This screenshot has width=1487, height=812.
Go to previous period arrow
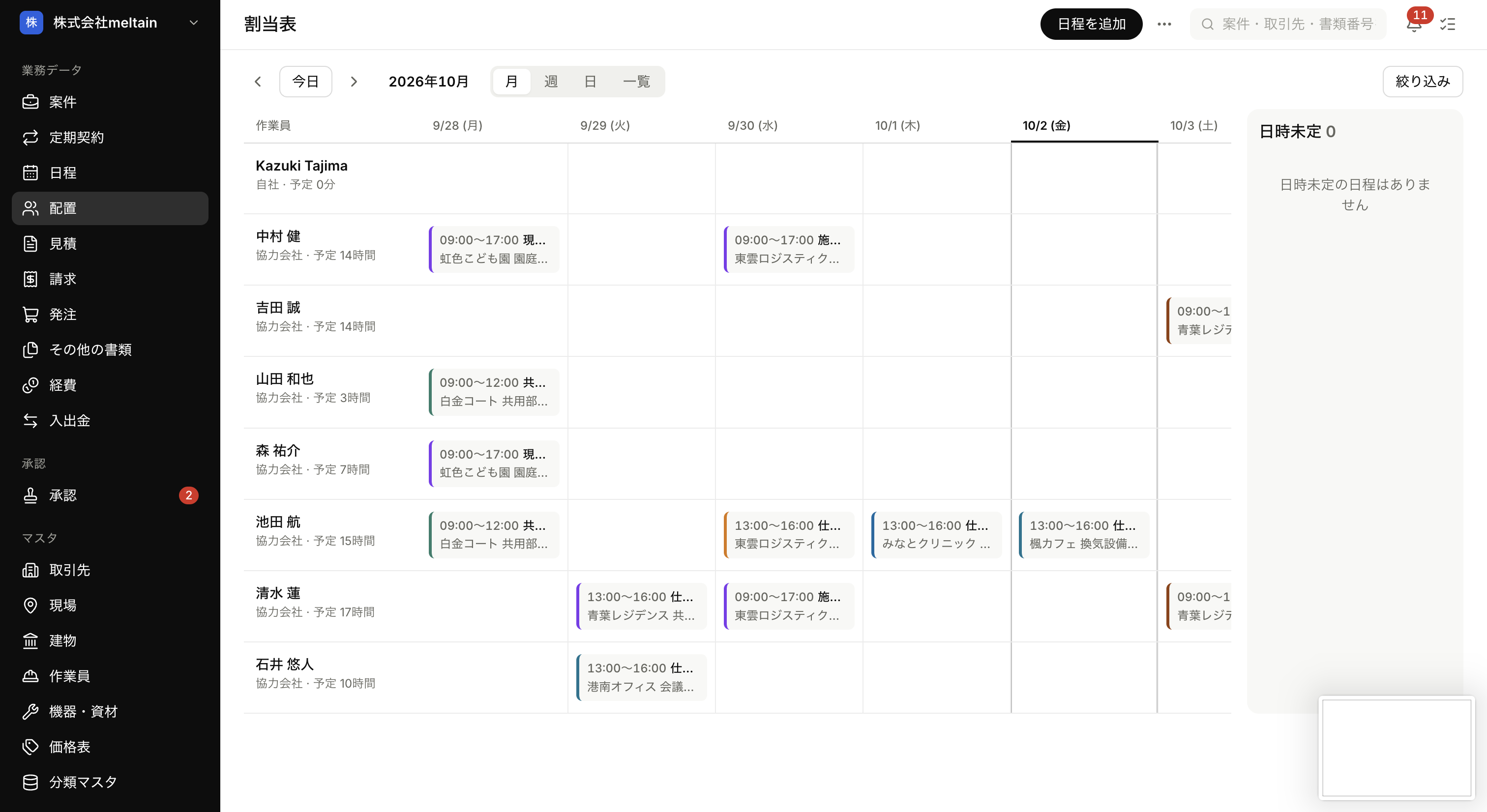pyautogui.click(x=258, y=82)
